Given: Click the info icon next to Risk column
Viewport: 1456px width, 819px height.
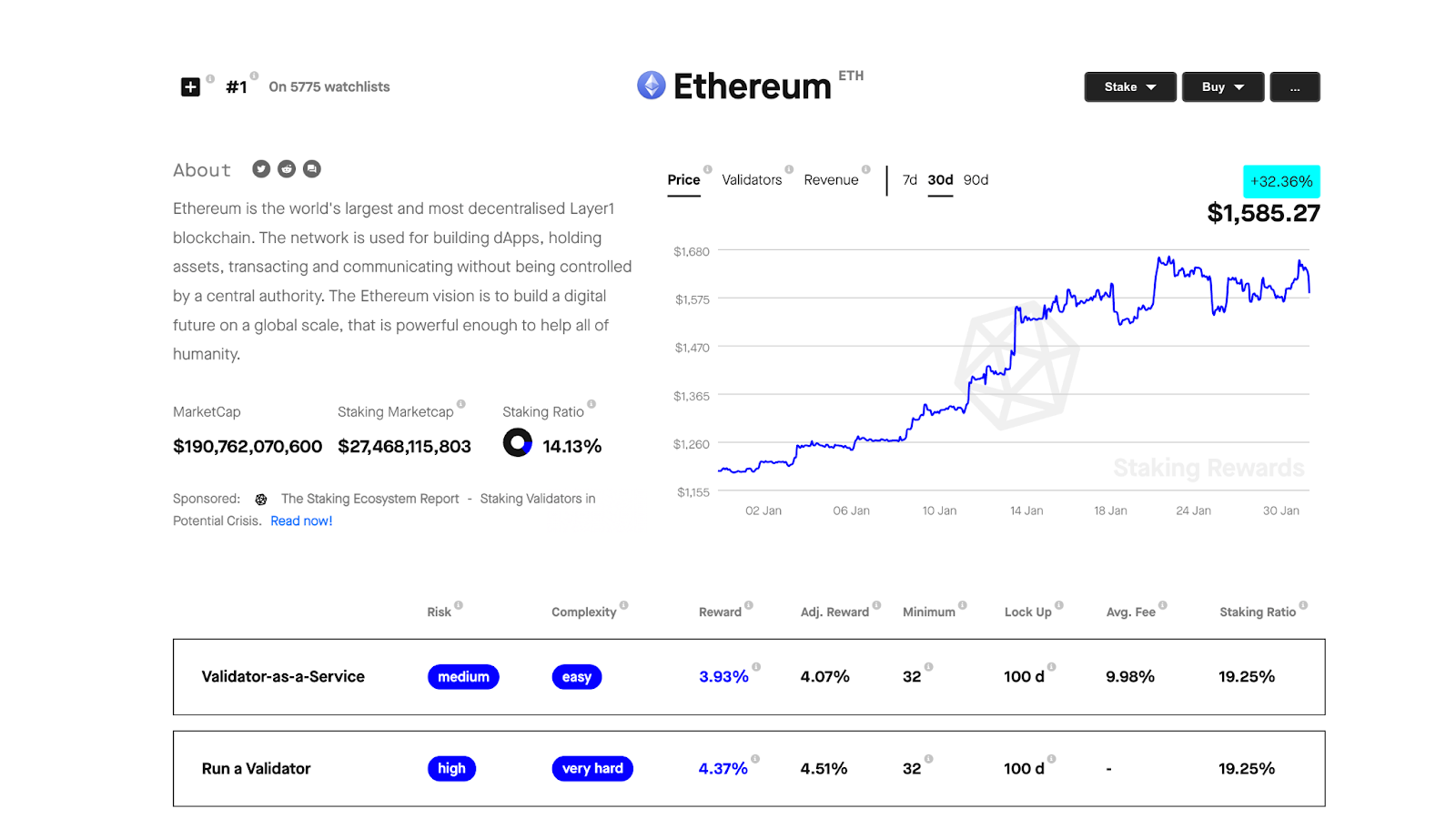Looking at the screenshot, I should [x=459, y=605].
